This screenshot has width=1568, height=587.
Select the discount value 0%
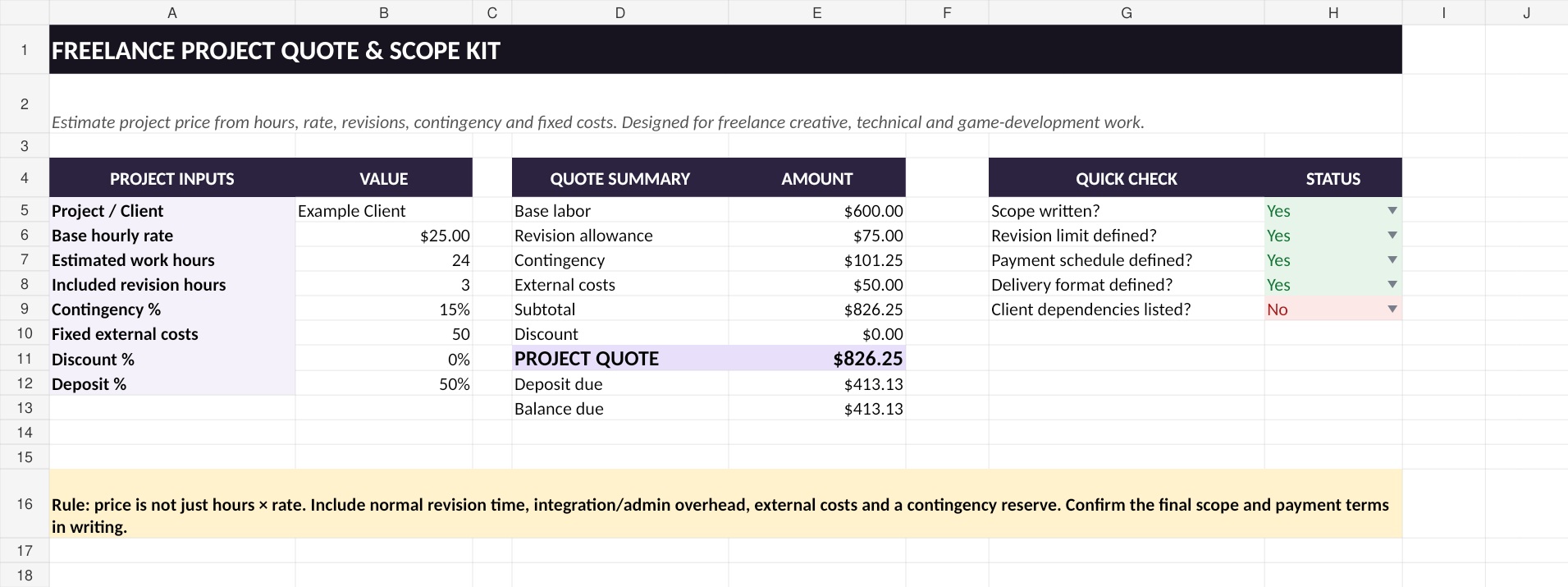[x=384, y=359]
